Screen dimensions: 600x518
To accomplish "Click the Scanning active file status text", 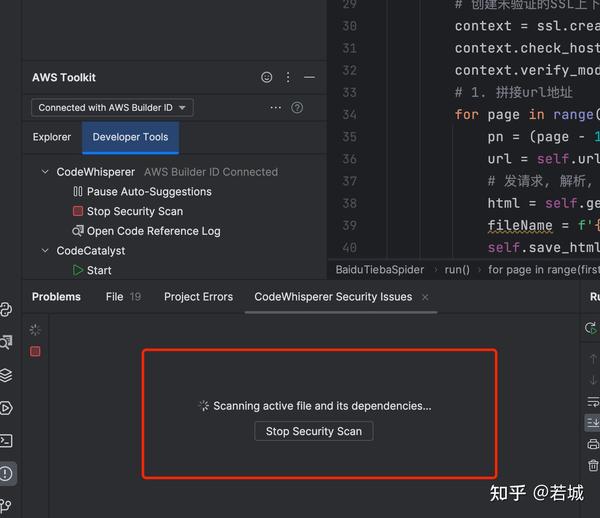I will [322, 406].
